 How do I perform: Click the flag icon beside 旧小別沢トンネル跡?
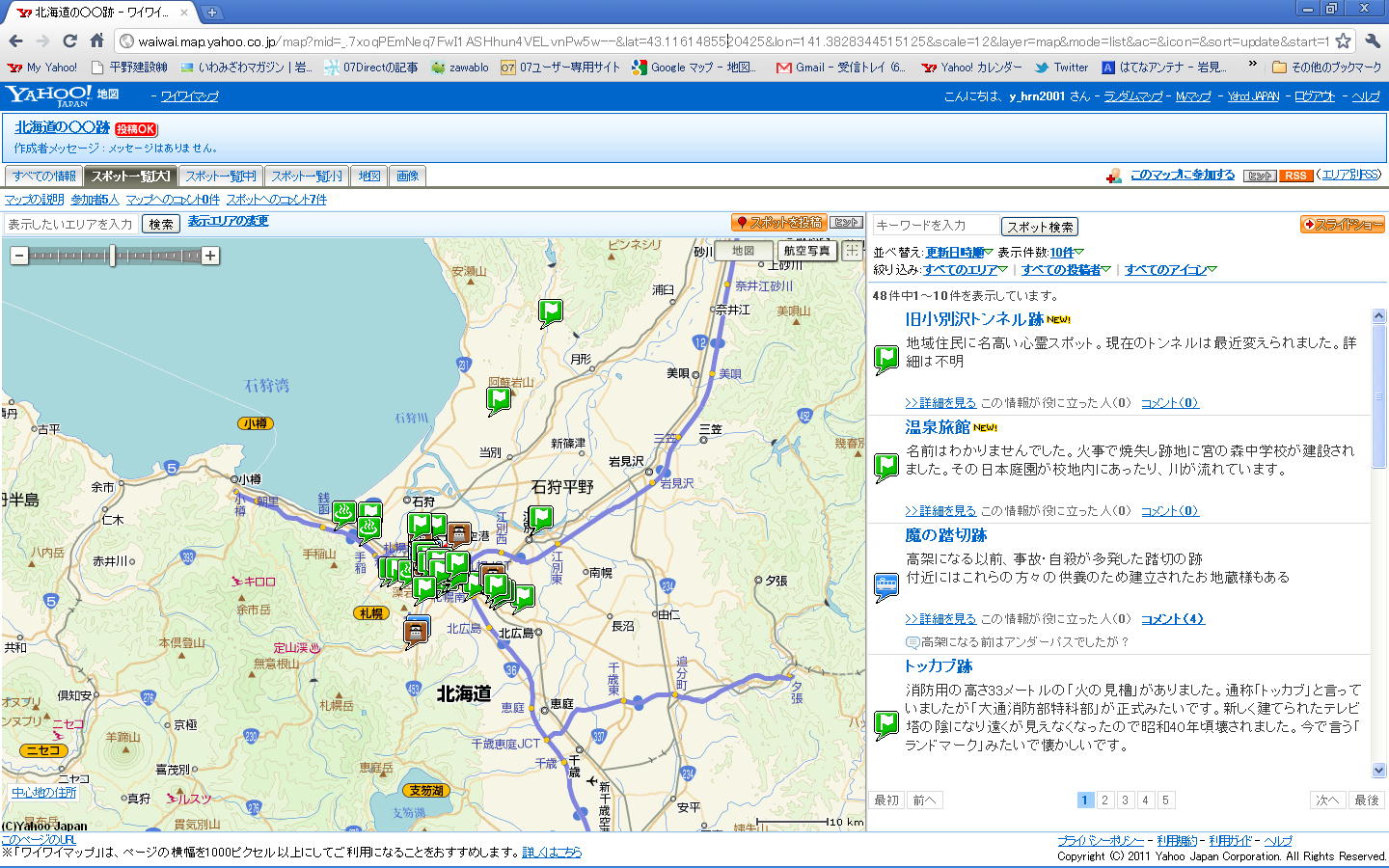[885, 360]
